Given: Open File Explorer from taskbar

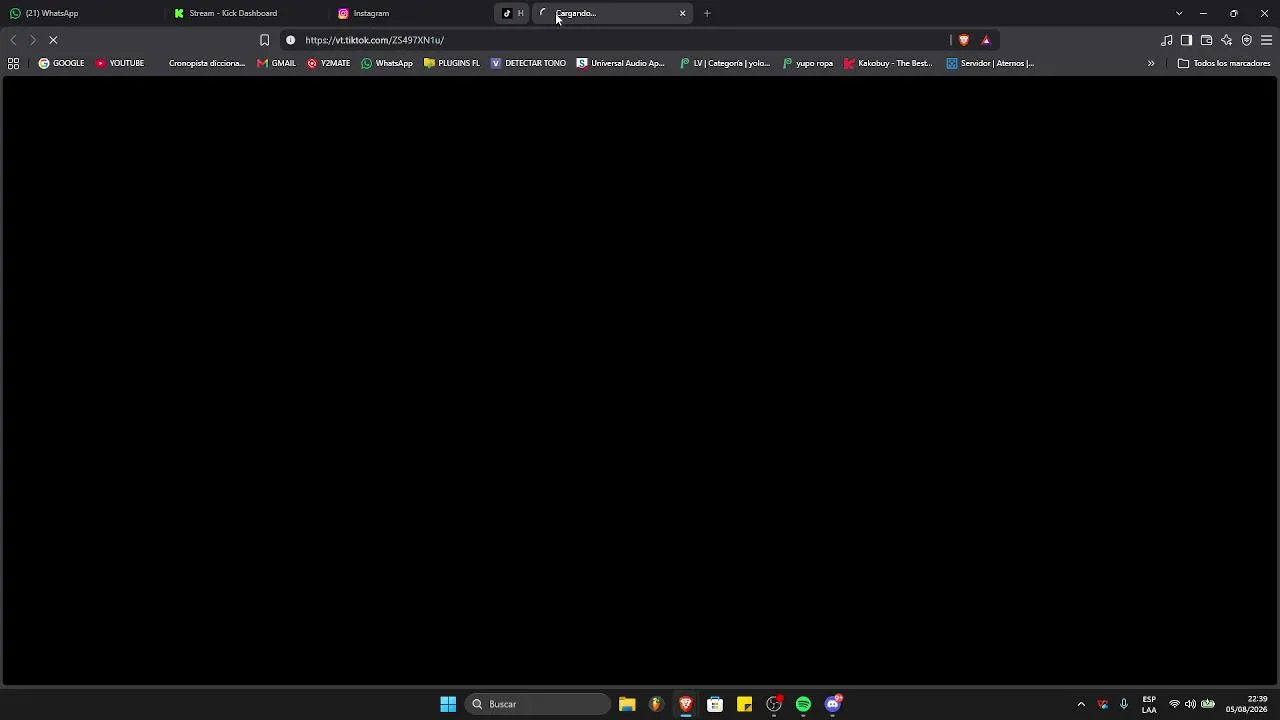Looking at the screenshot, I should pyautogui.click(x=627, y=704).
